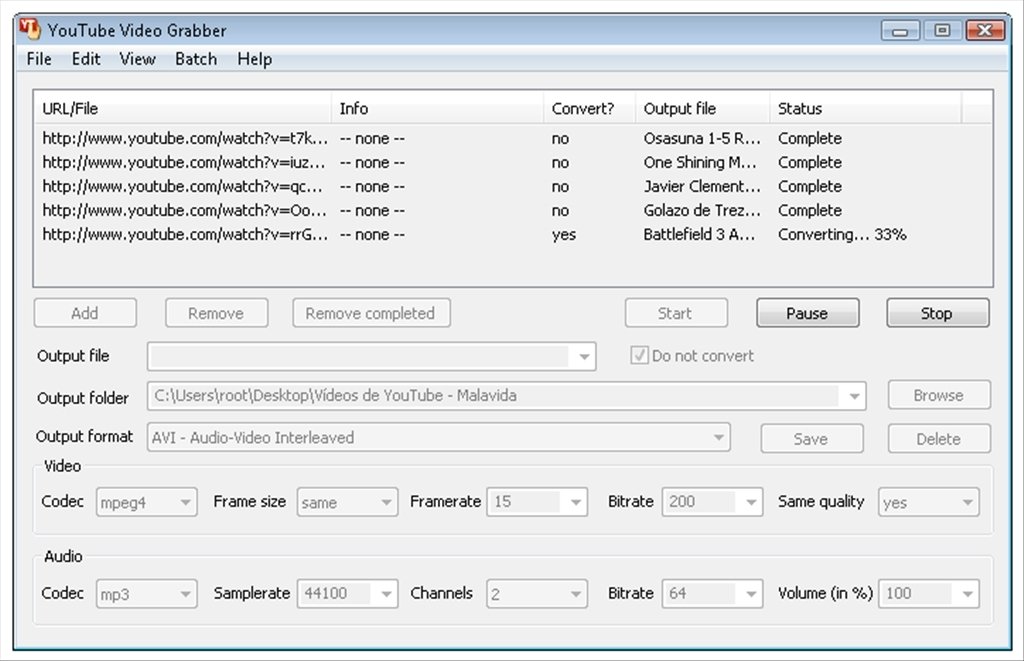Open the Video Bitrate 200 dropdown
The height and width of the screenshot is (661, 1024).
pos(751,502)
